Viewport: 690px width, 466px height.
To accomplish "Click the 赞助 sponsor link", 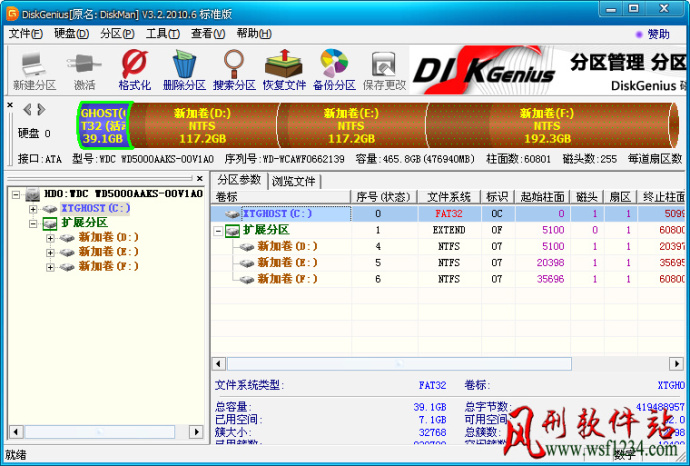I will (x=653, y=34).
